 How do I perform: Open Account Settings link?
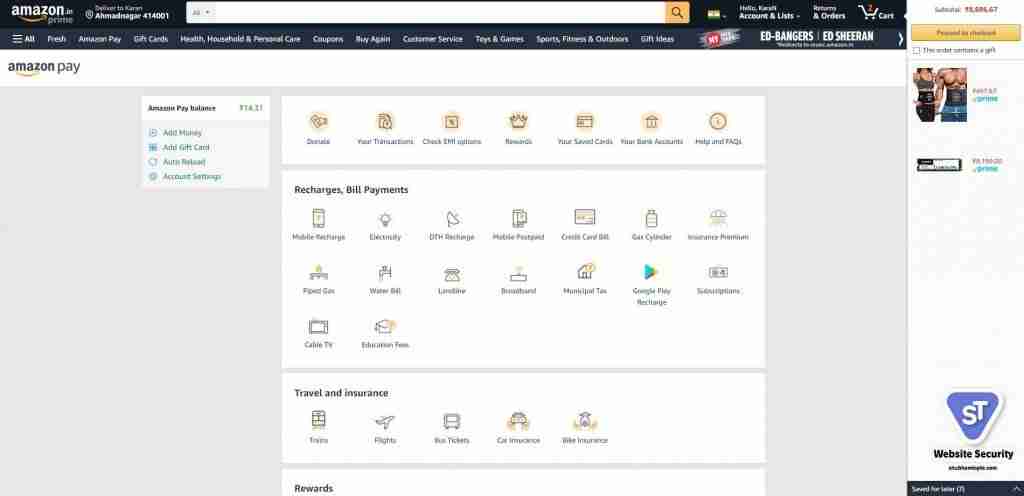click(192, 177)
